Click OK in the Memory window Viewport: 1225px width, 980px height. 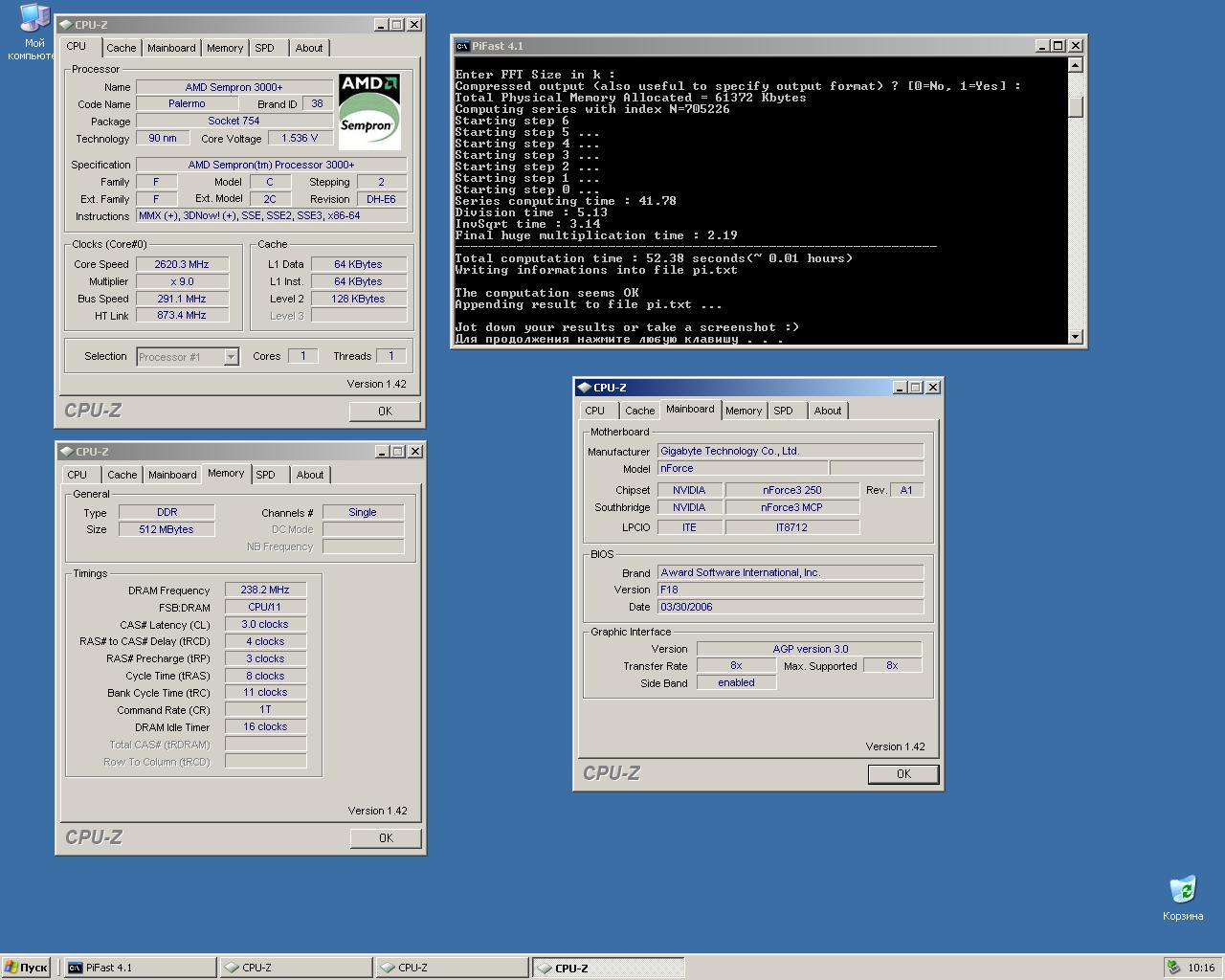tap(386, 838)
